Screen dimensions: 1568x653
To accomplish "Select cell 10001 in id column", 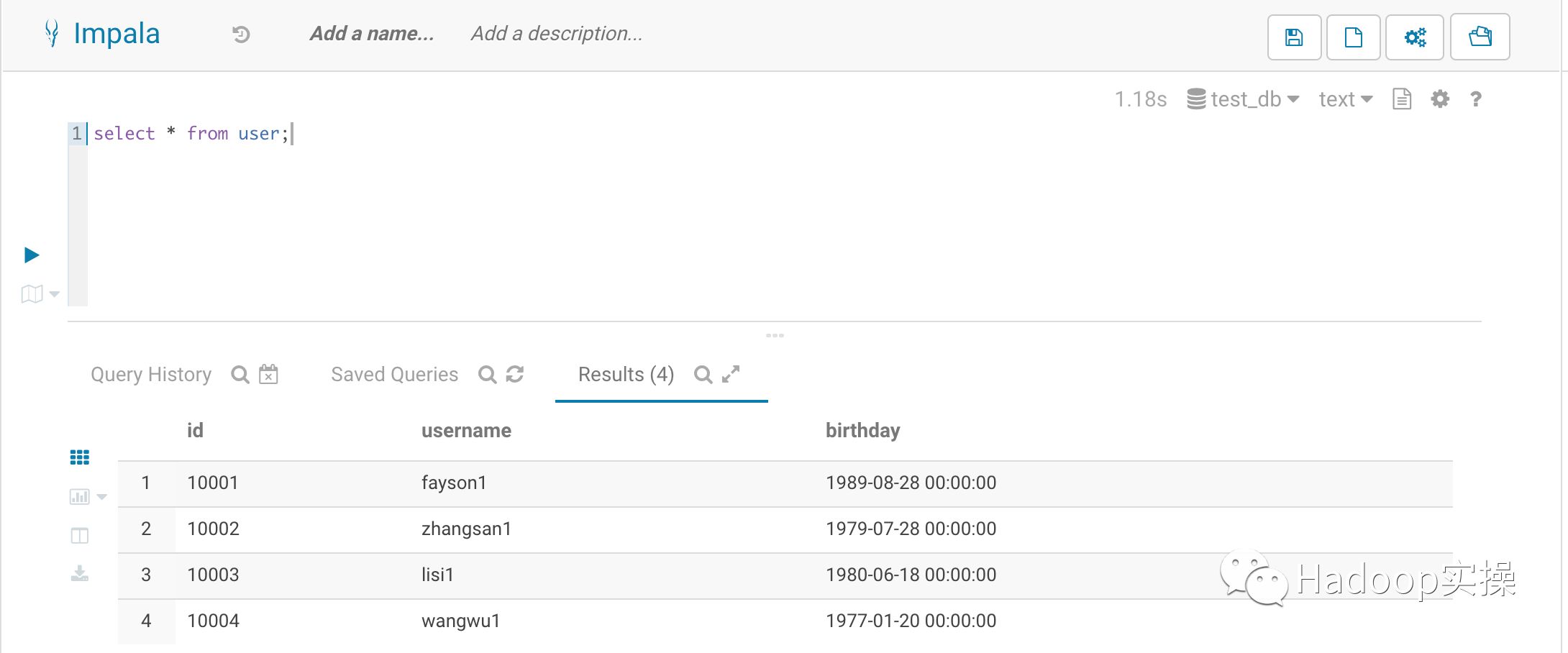I will tap(213, 483).
